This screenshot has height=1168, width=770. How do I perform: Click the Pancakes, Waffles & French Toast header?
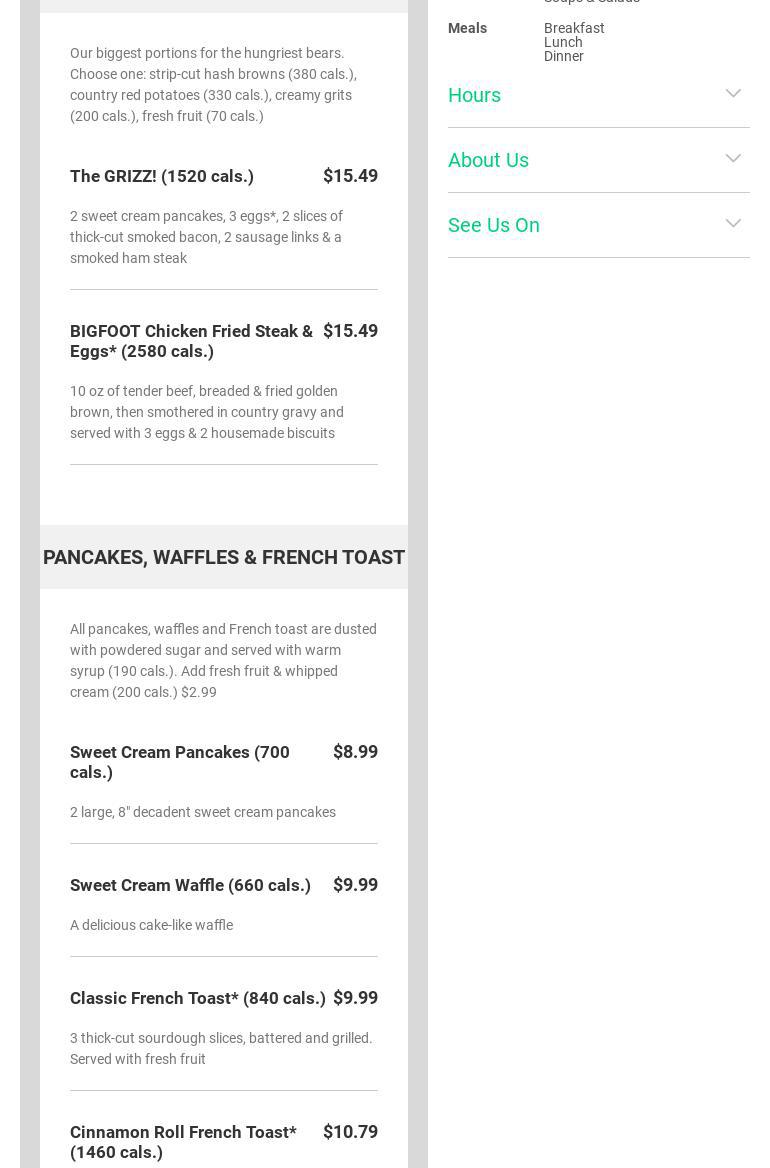(x=224, y=557)
